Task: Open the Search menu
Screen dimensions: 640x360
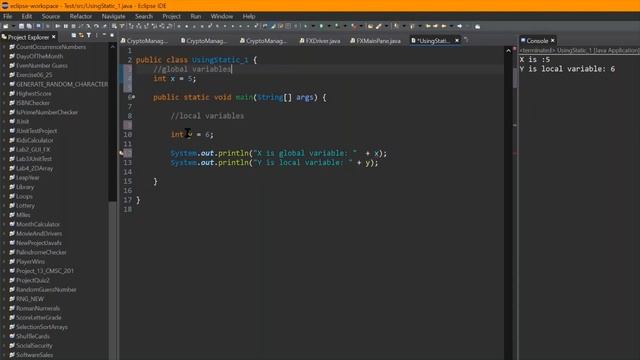Action: pos(144,16)
